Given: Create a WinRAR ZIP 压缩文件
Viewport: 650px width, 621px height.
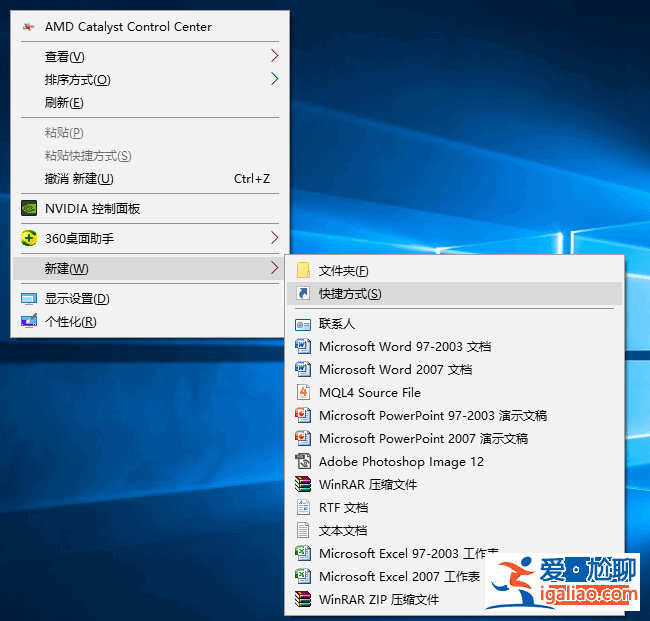Looking at the screenshot, I should (x=454, y=599).
